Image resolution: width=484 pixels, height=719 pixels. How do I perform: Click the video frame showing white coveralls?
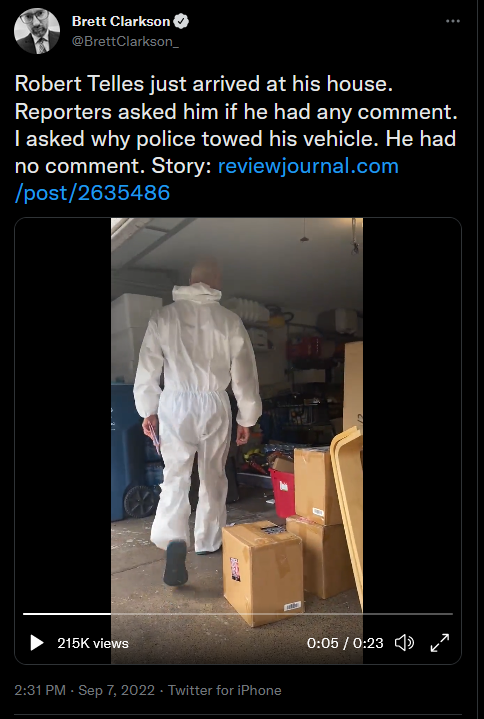(237, 413)
